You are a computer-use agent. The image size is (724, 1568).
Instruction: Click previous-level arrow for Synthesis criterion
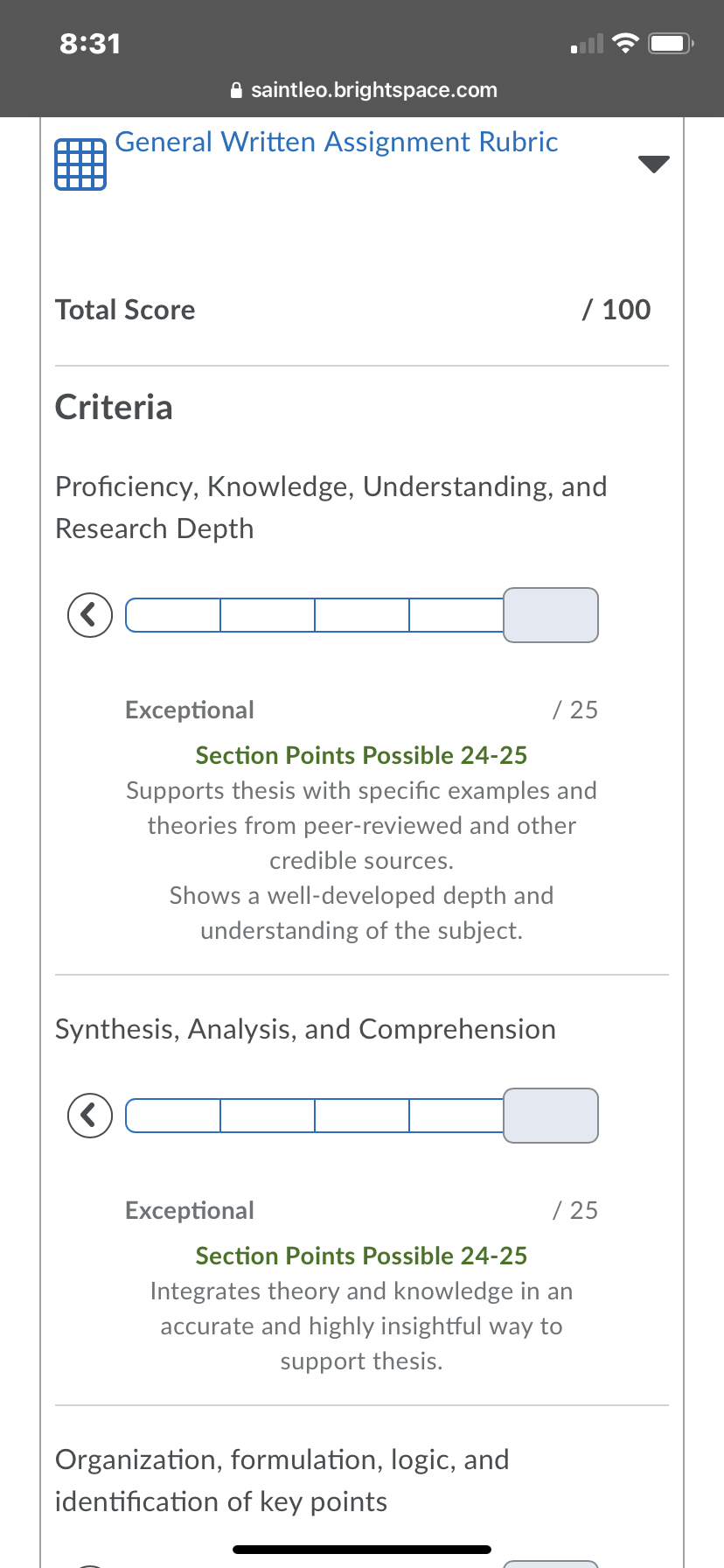(x=90, y=1116)
